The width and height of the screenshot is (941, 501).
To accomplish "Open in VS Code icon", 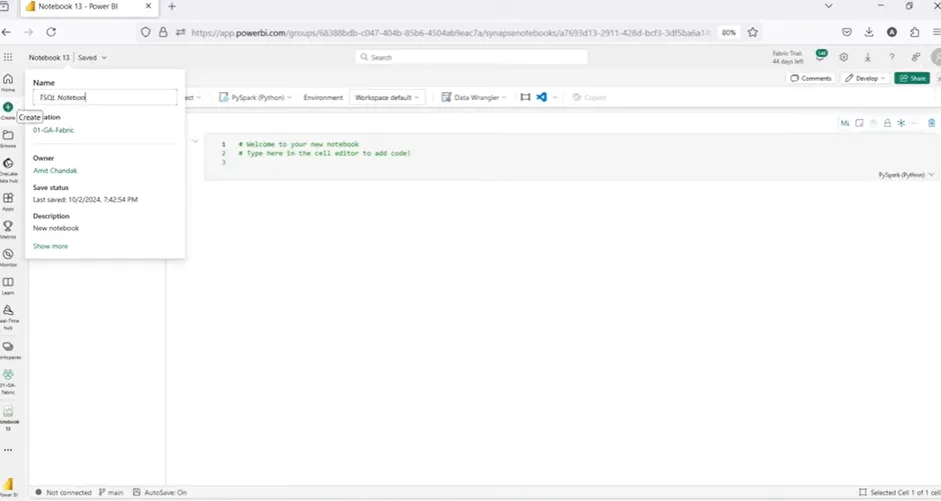I will 541,97.
